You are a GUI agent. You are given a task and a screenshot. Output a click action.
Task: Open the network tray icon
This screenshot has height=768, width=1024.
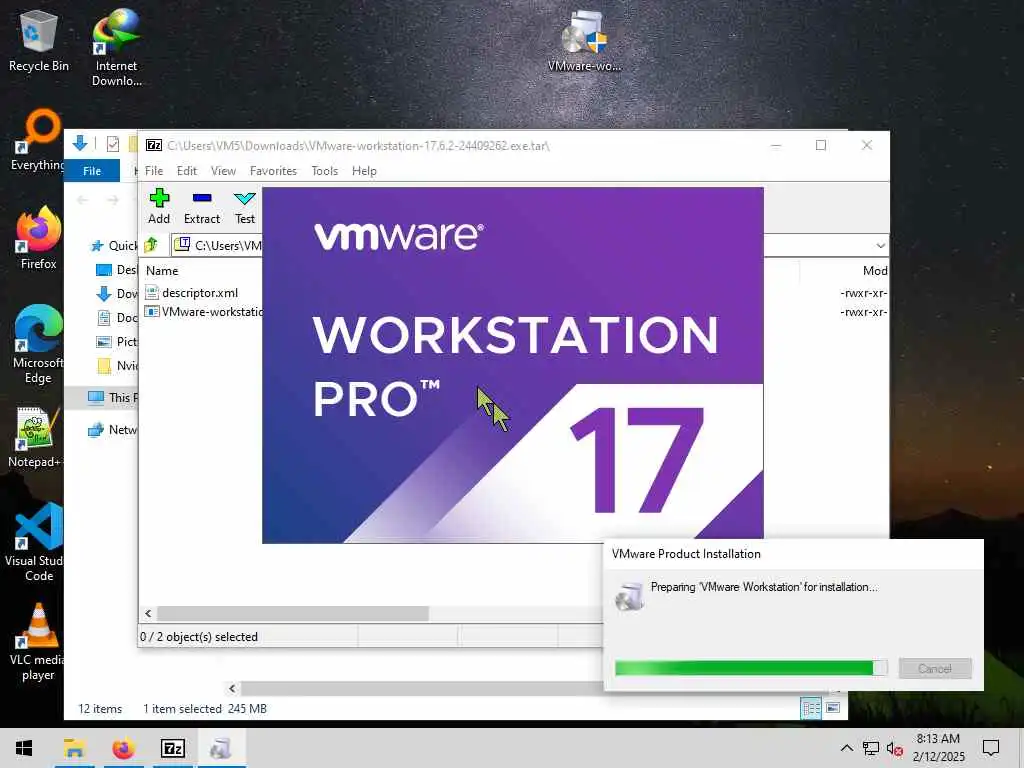[871, 748]
